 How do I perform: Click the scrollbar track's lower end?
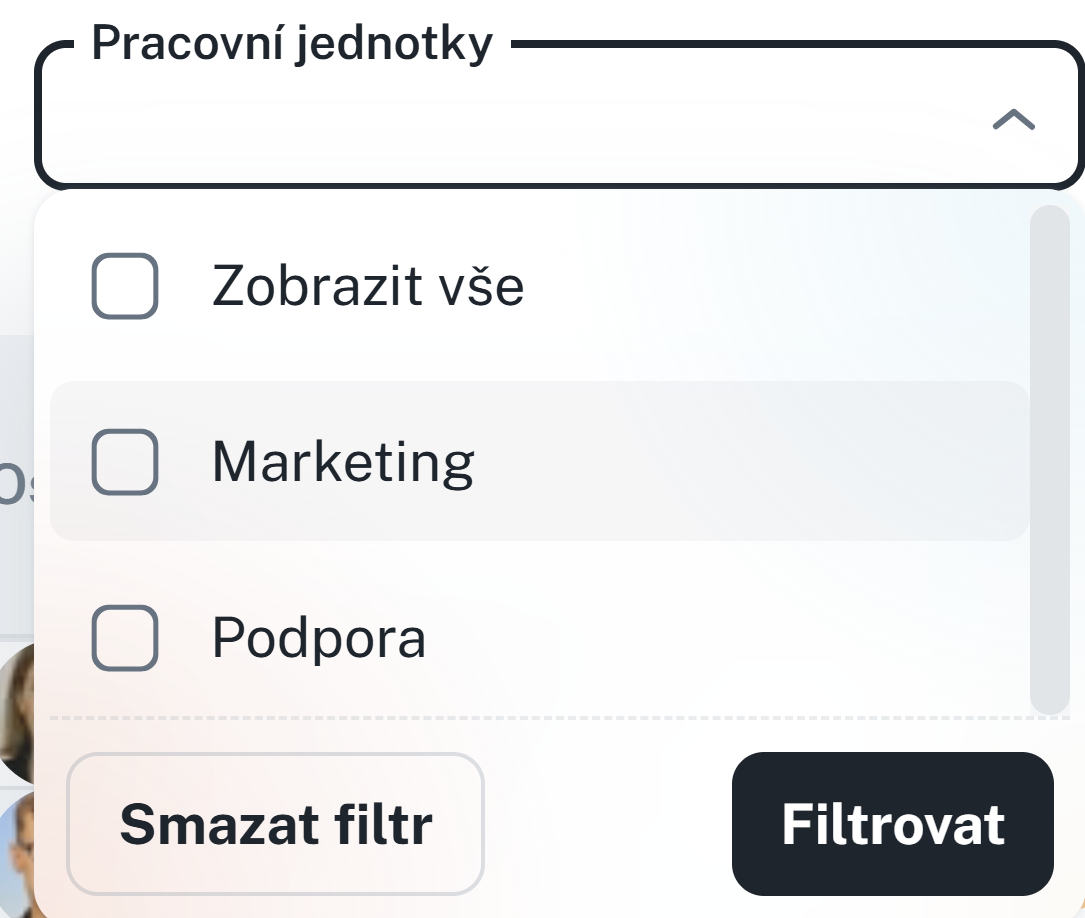[1049, 690]
